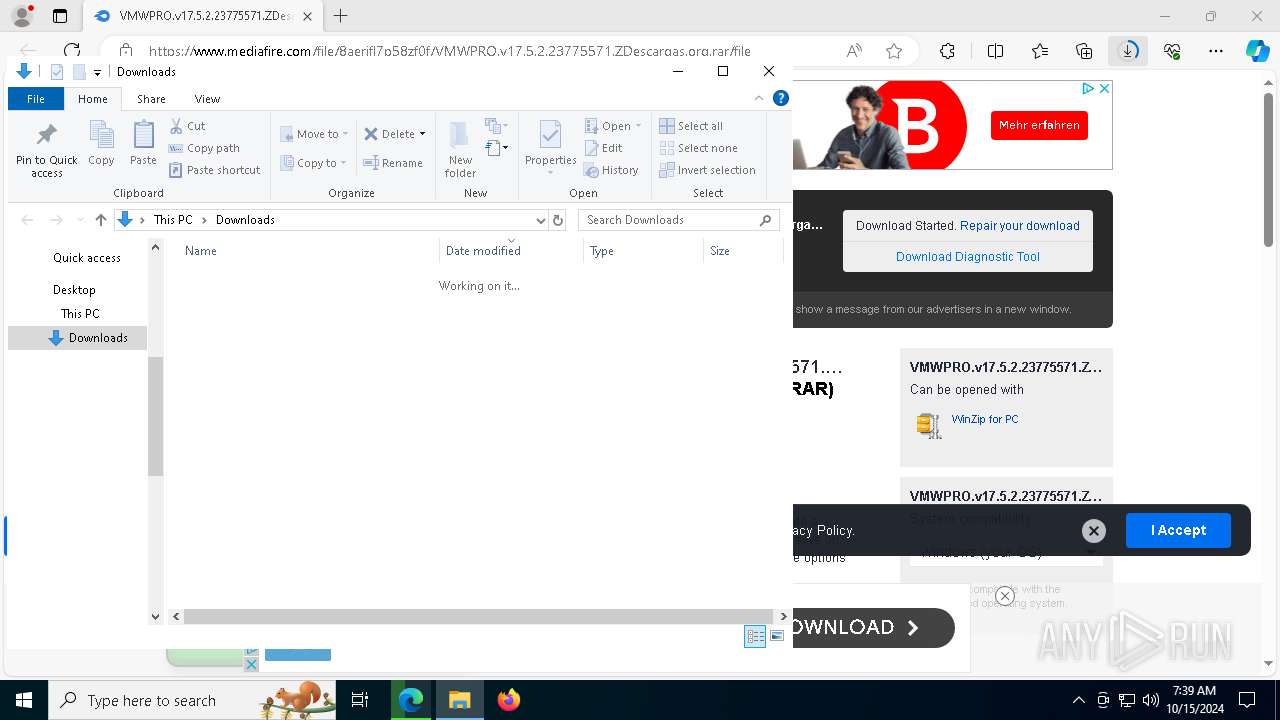The image size is (1280, 720).
Task: Click This PC in address bar
Action: tap(173, 220)
